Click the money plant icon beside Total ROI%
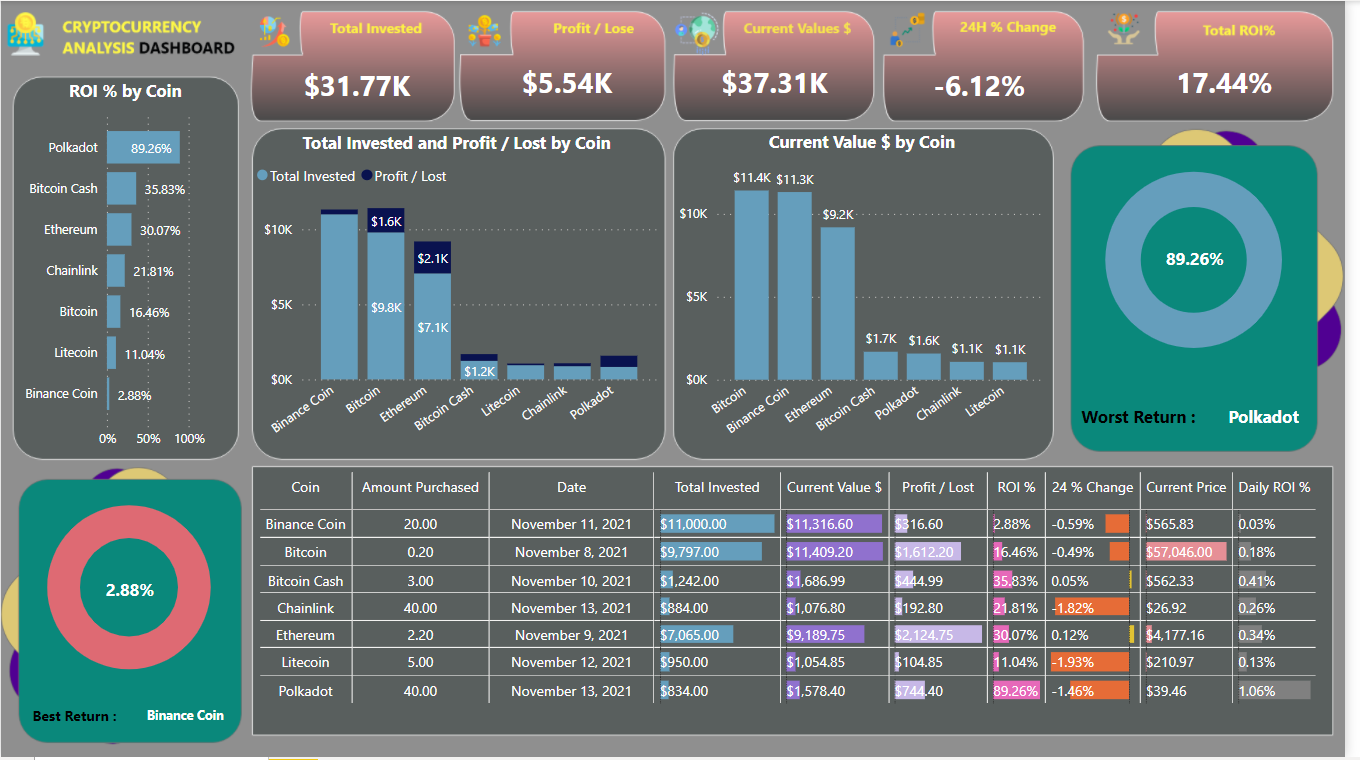Screen dimensions: 1360x760 [x=1125, y=29]
